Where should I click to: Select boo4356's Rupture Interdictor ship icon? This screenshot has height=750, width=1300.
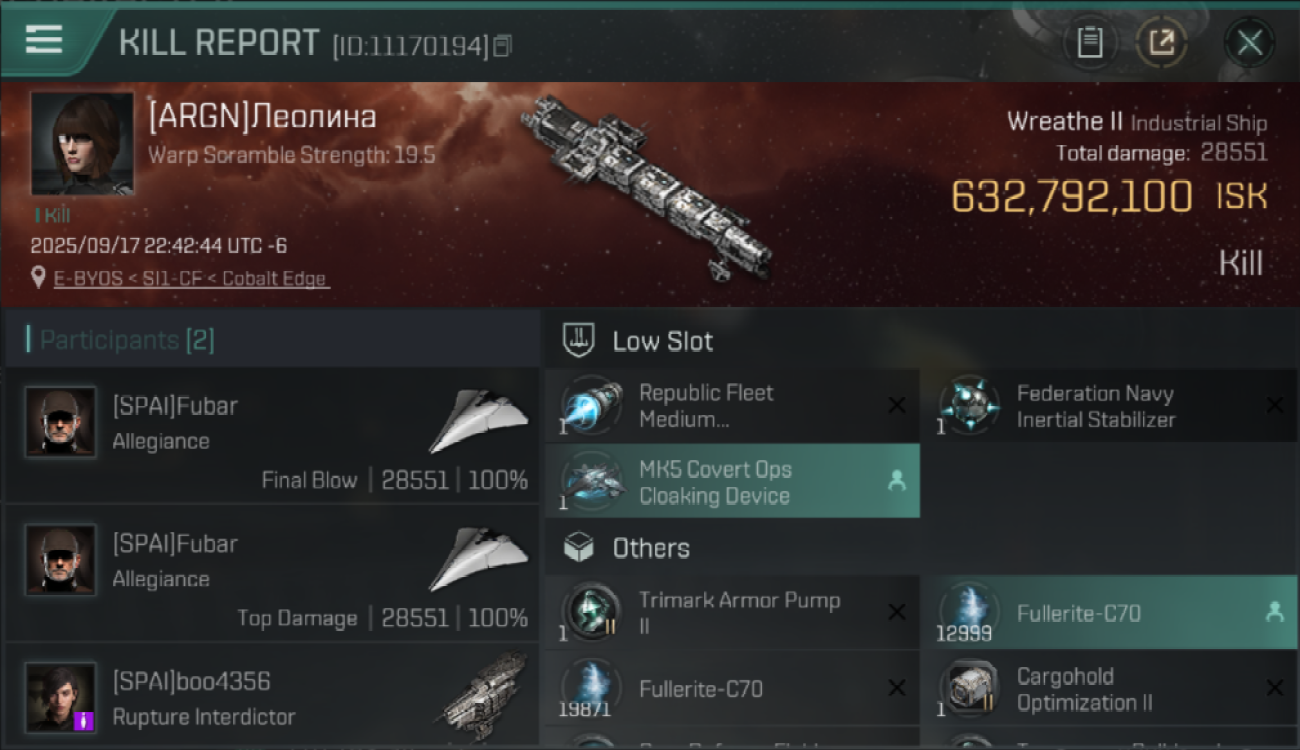pyautogui.click(x=484, y=696)
